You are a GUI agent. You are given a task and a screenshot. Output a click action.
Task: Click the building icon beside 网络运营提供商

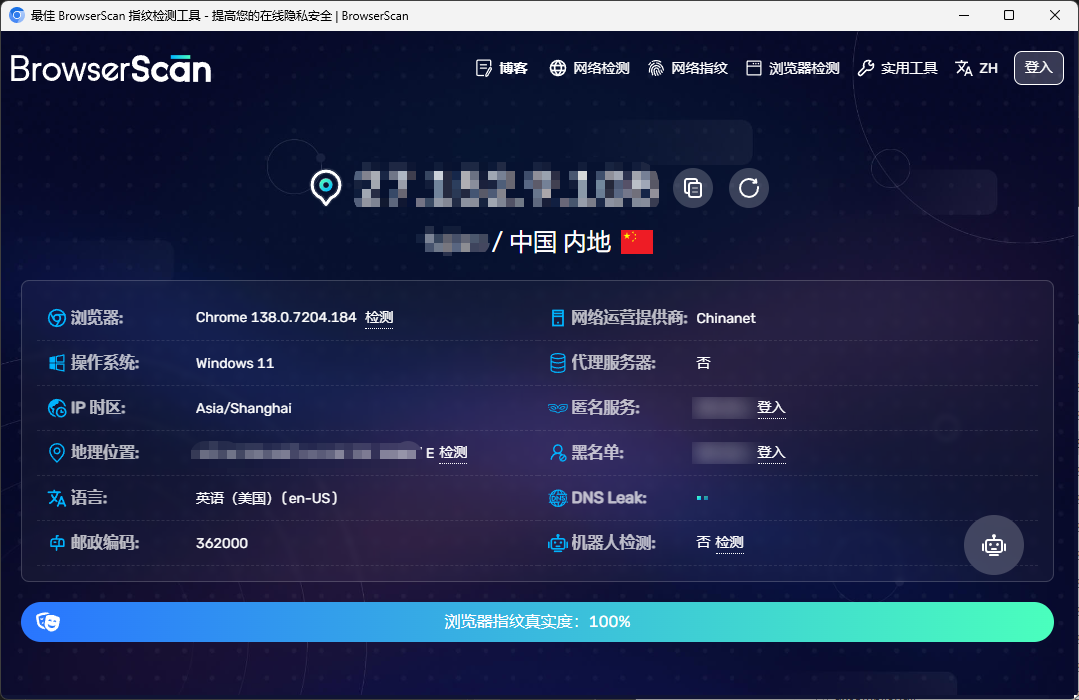coord(557,318)
